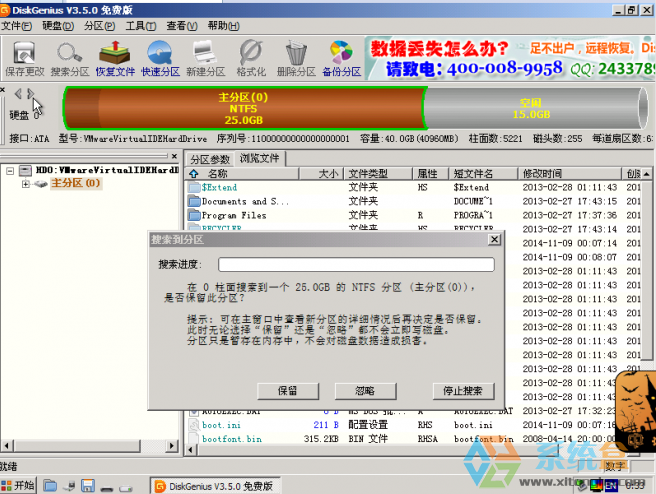Screen dimensions: 656x494
Task: Open the 查看(V) menu
Action: pos(182,26)
